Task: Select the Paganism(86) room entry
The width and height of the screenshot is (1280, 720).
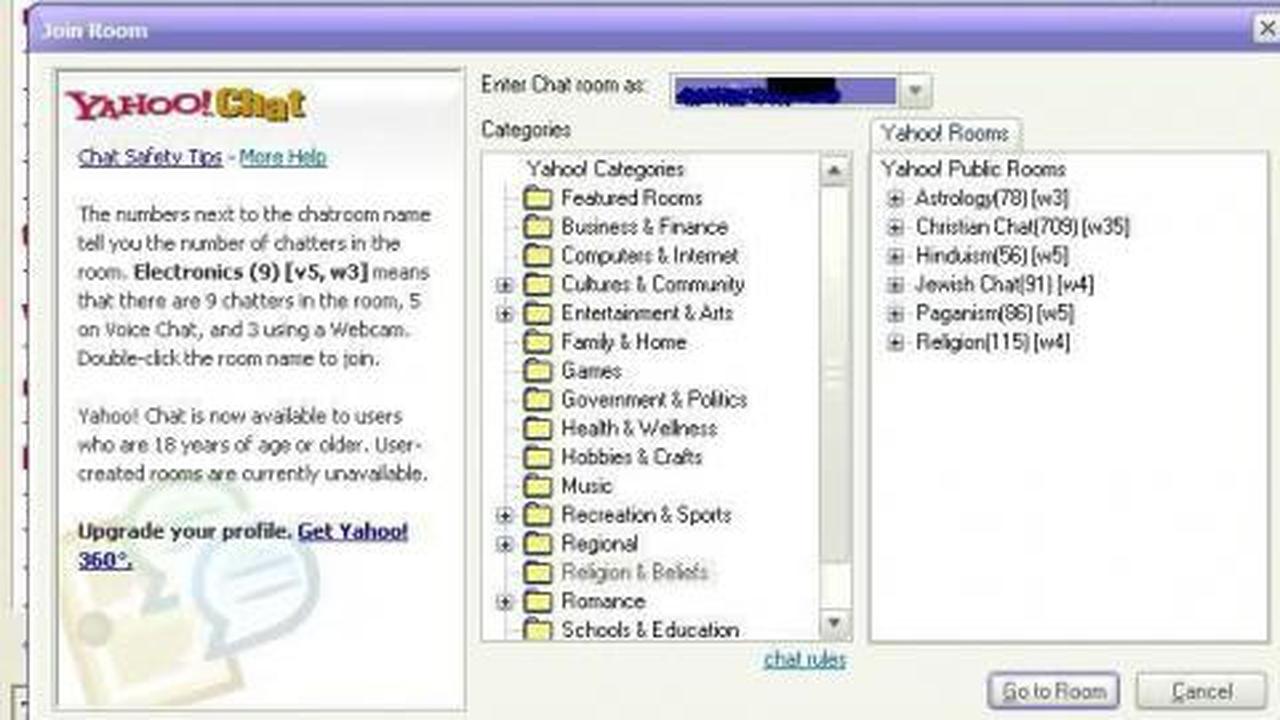Action: click(x=995, y=315)
